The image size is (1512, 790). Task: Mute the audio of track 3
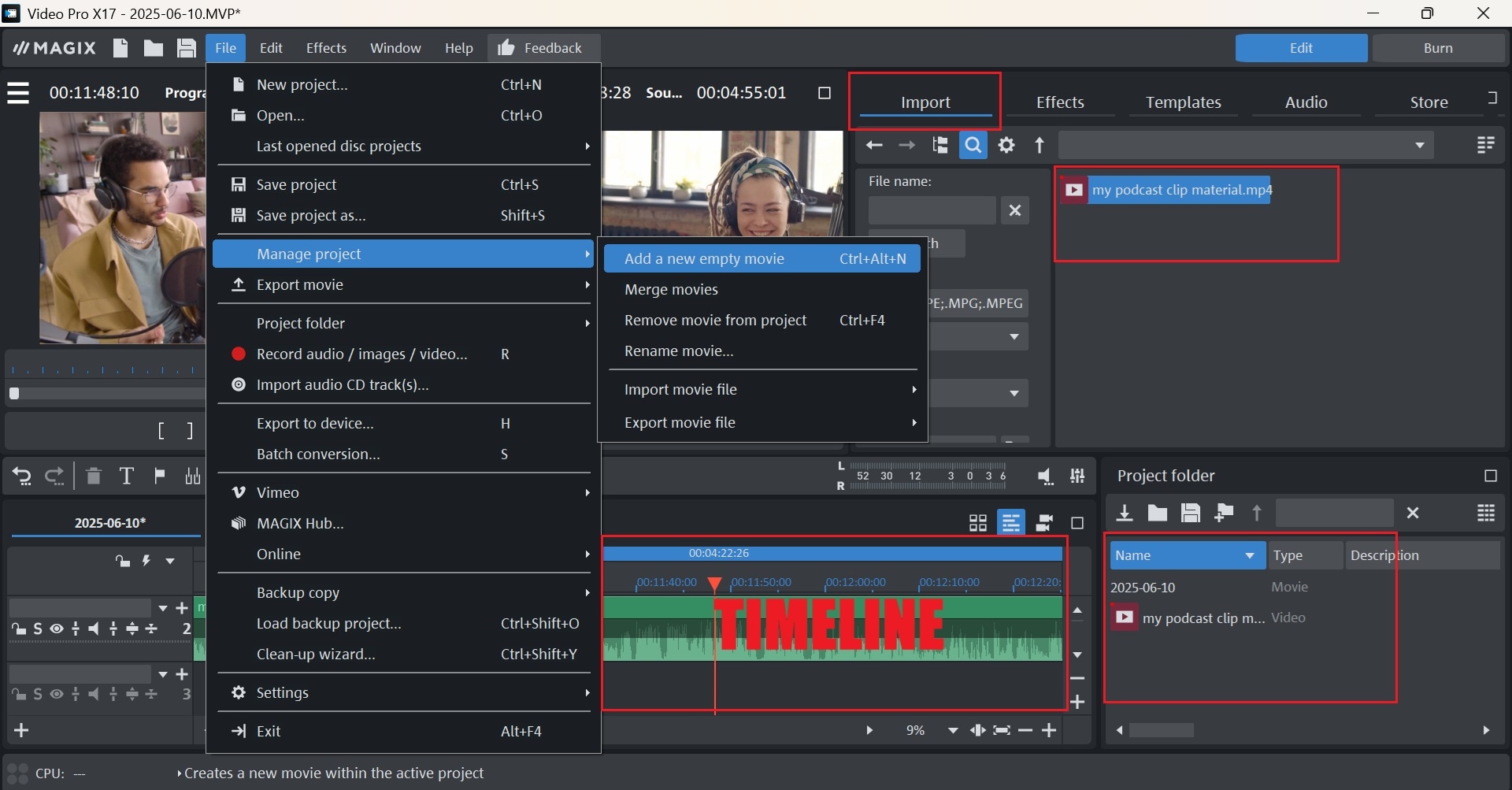[94, 694]
